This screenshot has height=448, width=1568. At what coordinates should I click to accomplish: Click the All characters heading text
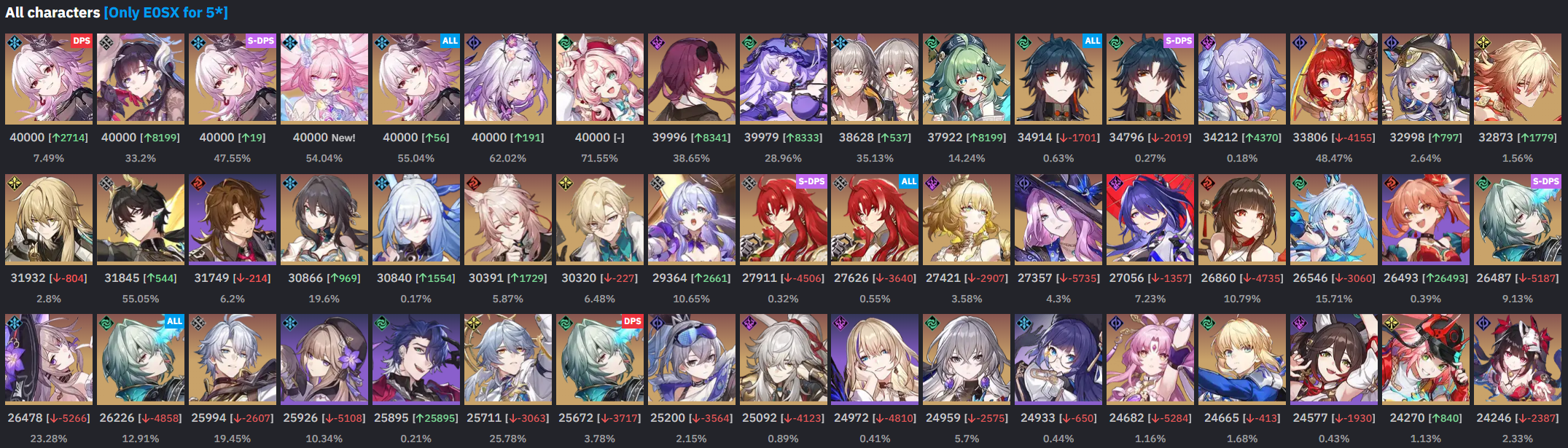pos(52,12)
